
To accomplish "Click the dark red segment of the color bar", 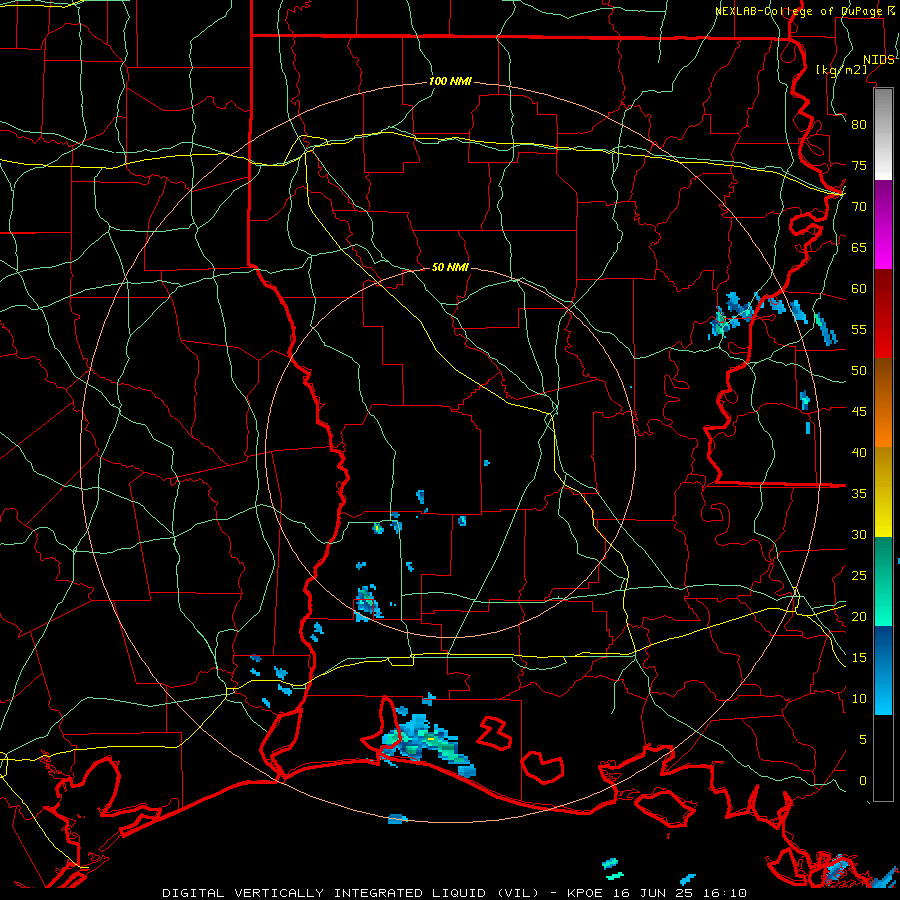I will [883, 314].
